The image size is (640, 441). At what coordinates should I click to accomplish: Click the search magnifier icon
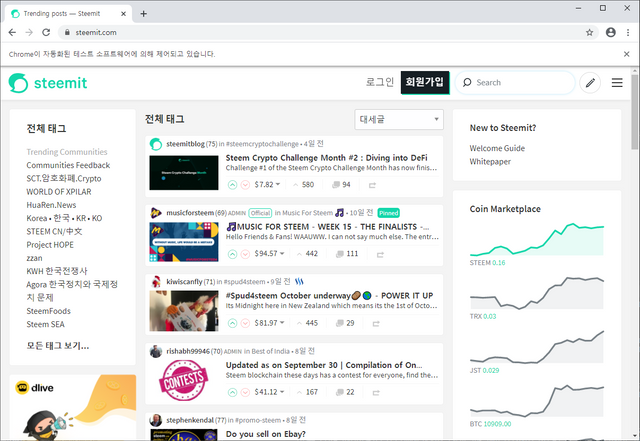point(467,82)
